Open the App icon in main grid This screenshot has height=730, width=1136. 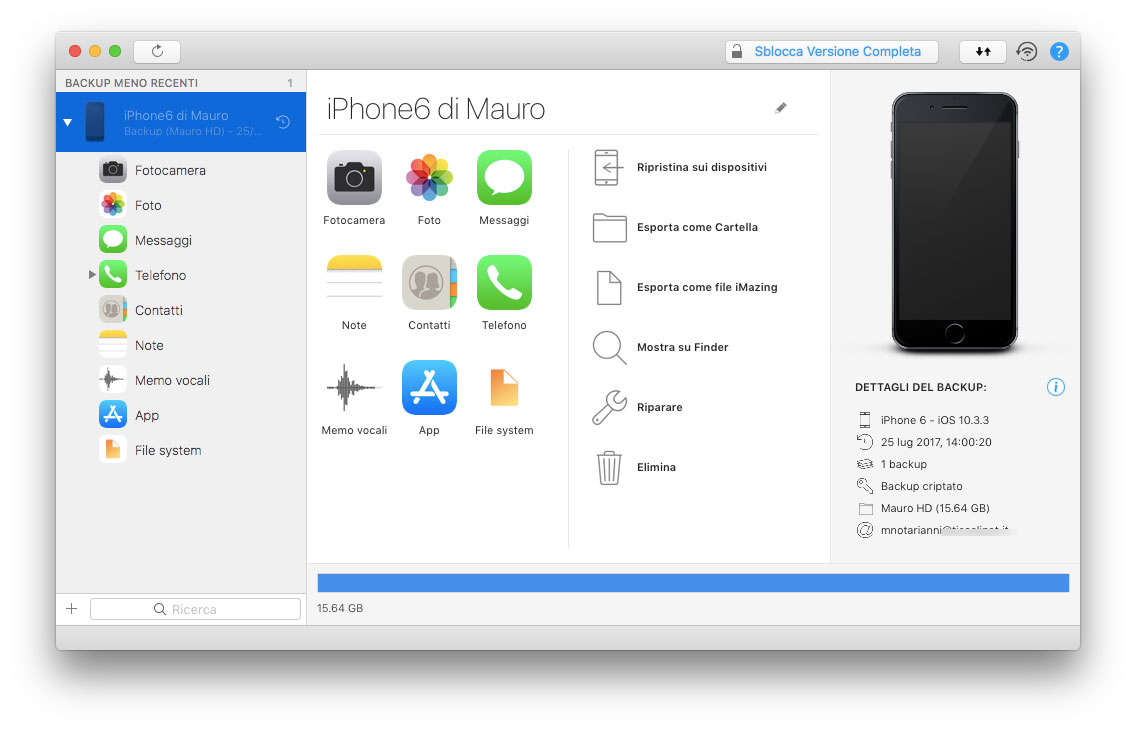429,387
